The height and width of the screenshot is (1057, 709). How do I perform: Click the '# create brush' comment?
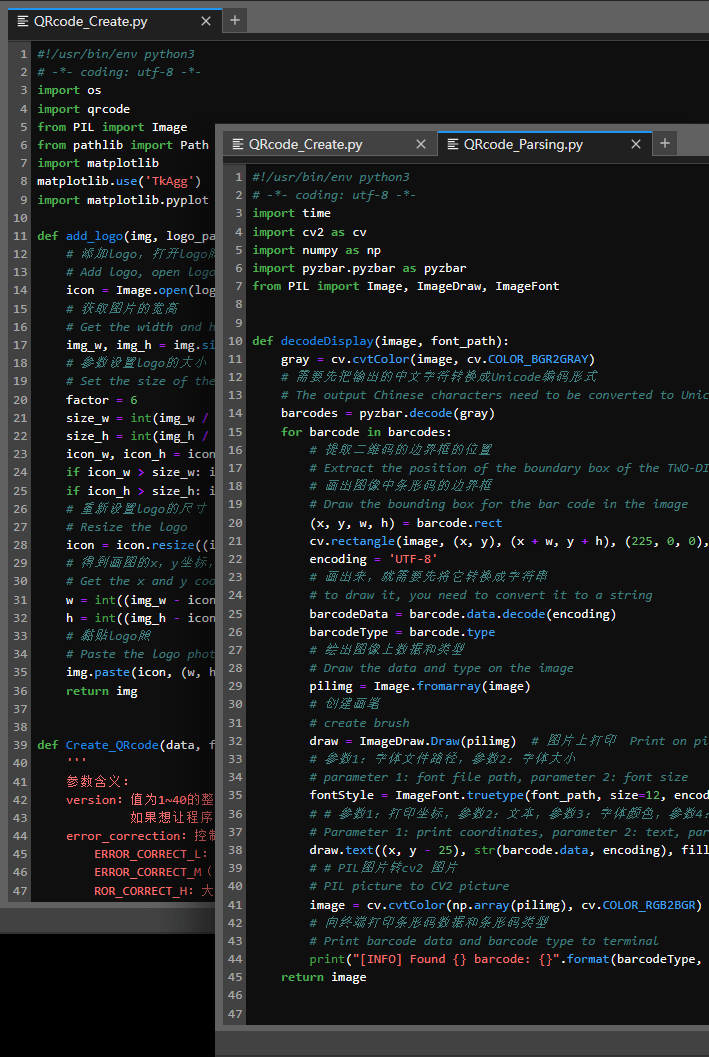tap(359, 723)
